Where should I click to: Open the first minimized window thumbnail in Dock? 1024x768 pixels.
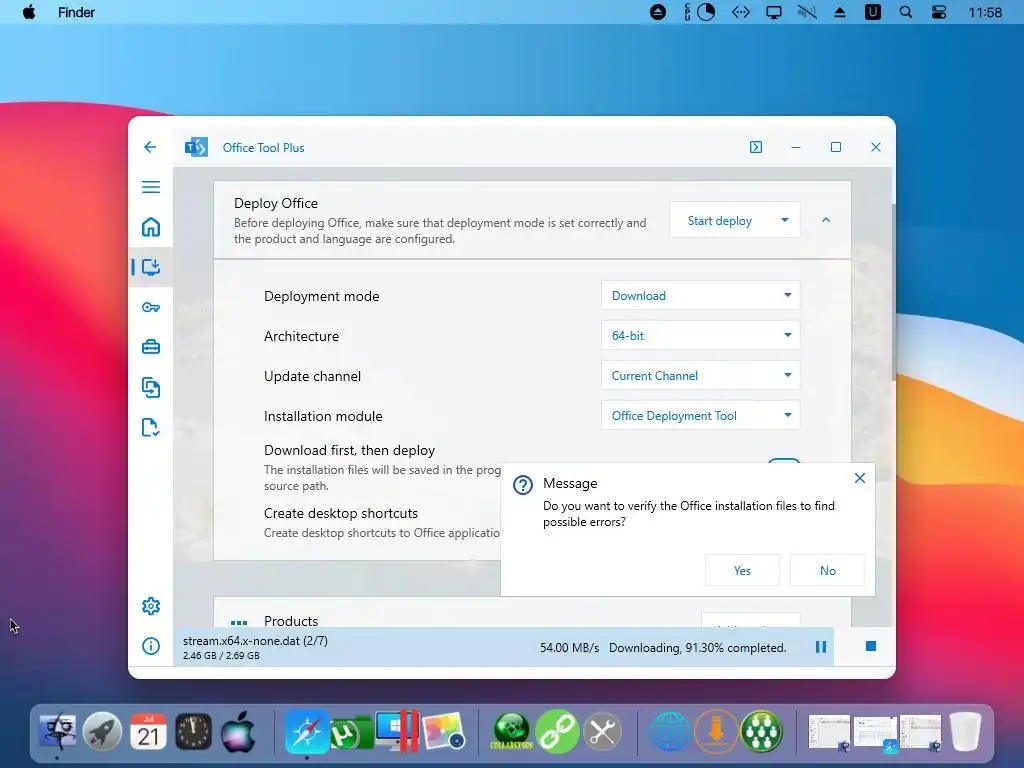click(x=829, y=731)
